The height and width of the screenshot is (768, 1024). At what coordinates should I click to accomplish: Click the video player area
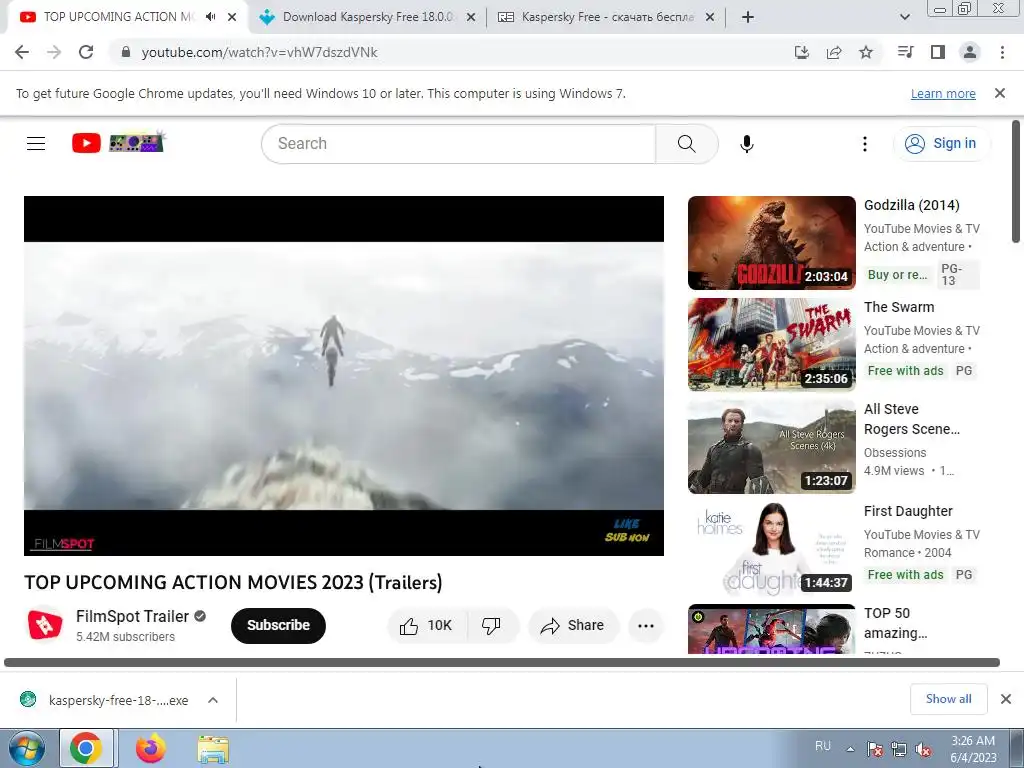[344, 376]
